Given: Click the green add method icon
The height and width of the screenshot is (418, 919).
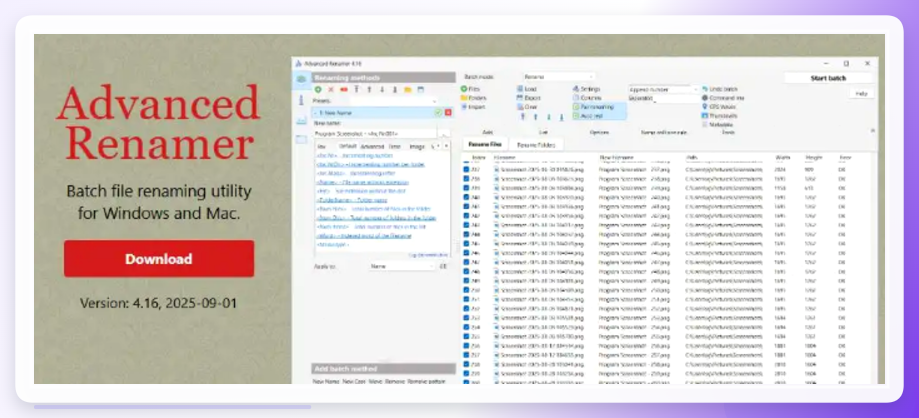Looking at the screenshot, I should click(318, 89).
